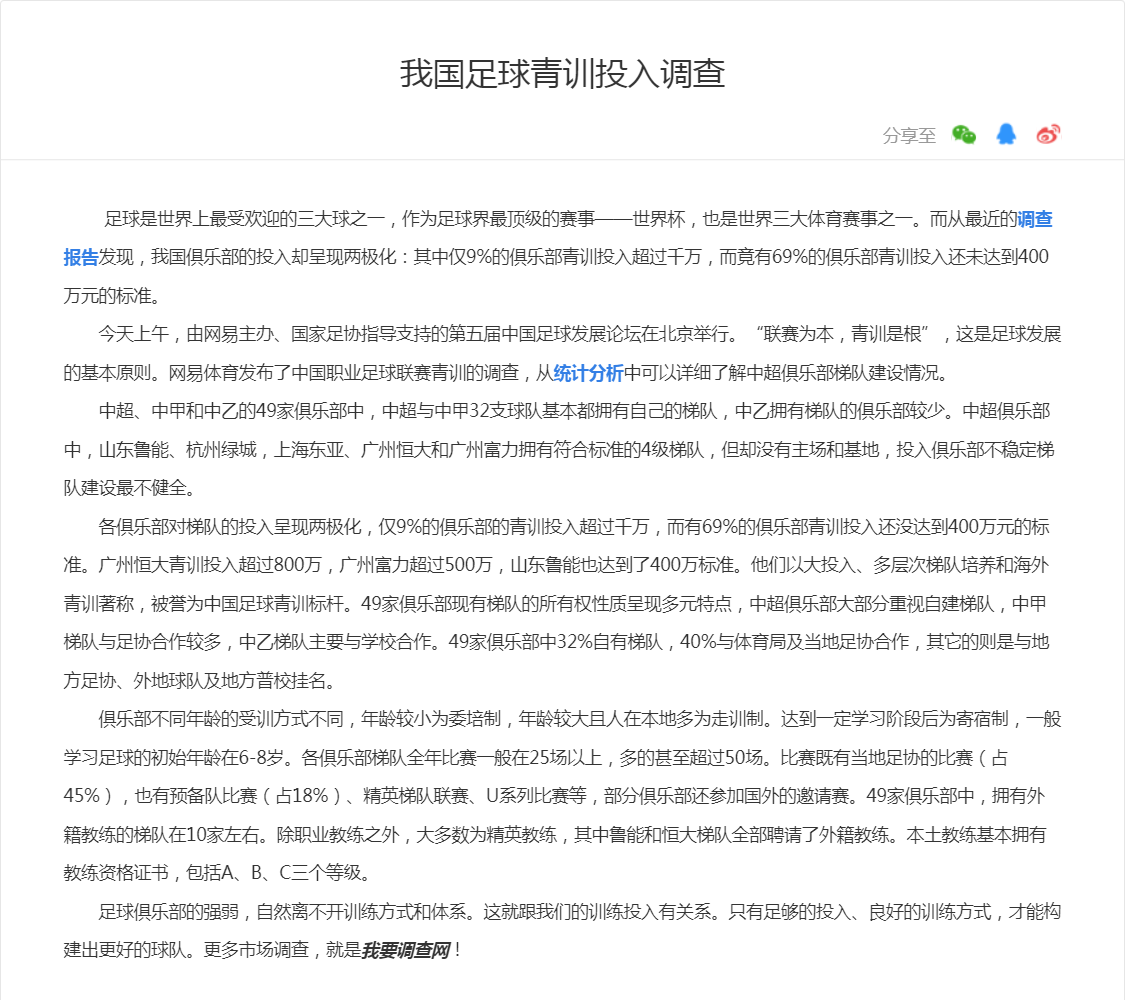This screenshot has width=1125, height=1000.
Task: Share the article to QQ
Action: point(1006,134)
